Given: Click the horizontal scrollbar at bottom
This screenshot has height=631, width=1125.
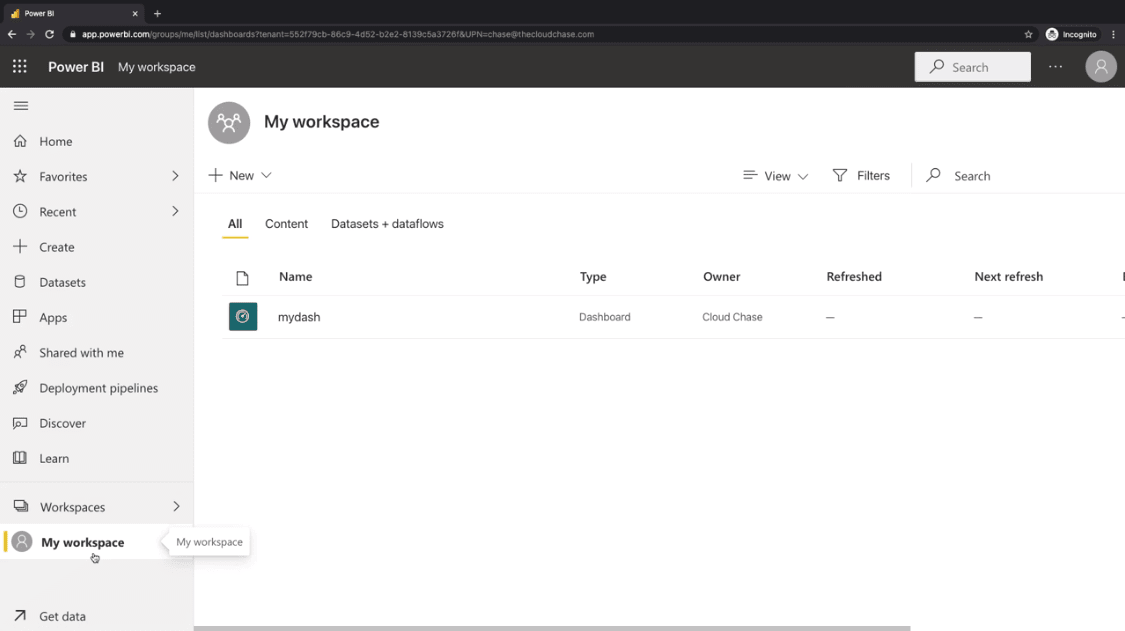Looking at the screenshot, I should [x=552, y=628].
